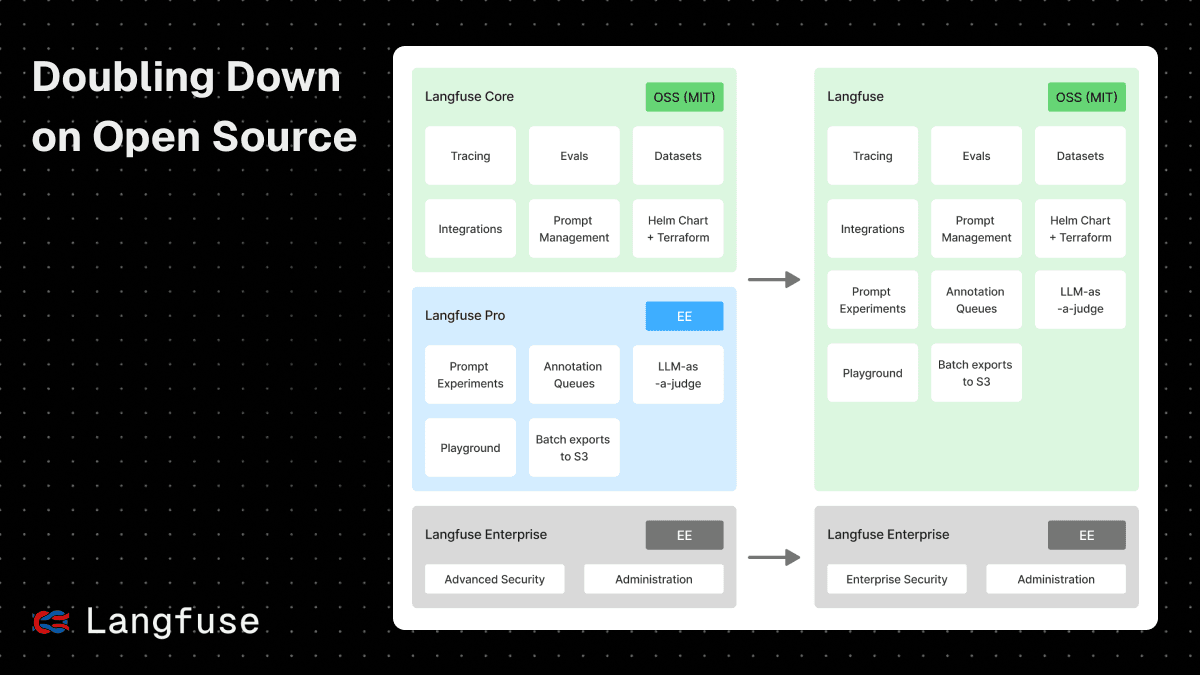Click the Enterprise Security box
1200x675 pixels.
click(896, 579)
